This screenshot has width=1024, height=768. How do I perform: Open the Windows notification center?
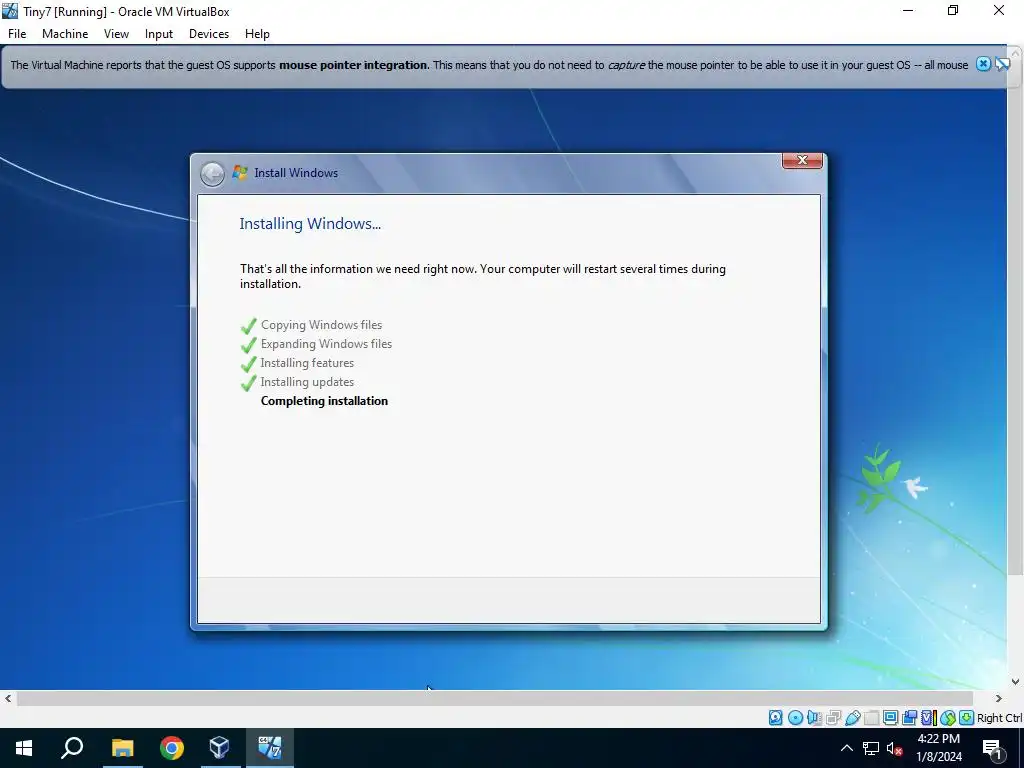993,748
